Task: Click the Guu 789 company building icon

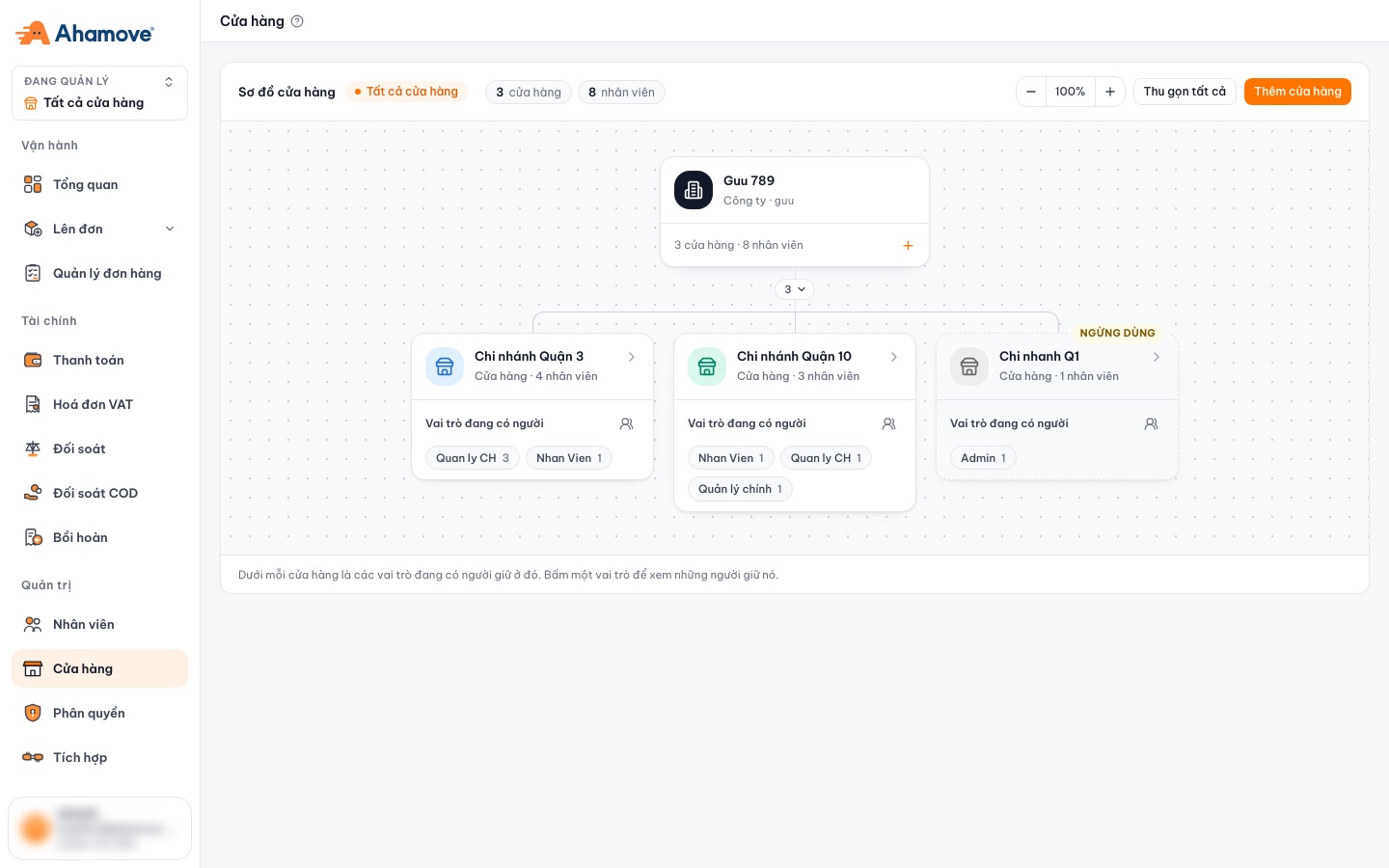Action: (x=694, y=190)
